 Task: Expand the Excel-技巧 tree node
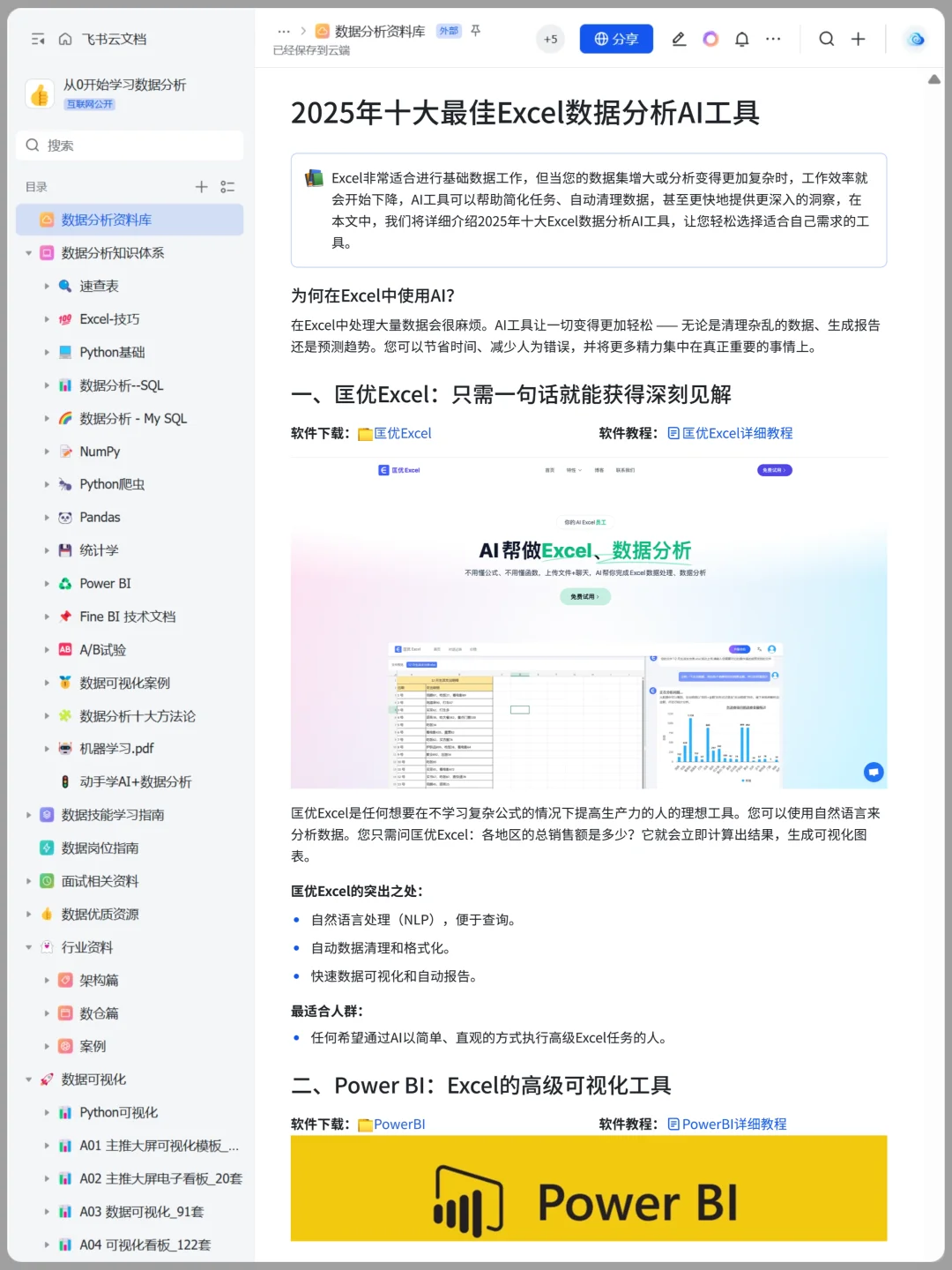pos(47,319)
